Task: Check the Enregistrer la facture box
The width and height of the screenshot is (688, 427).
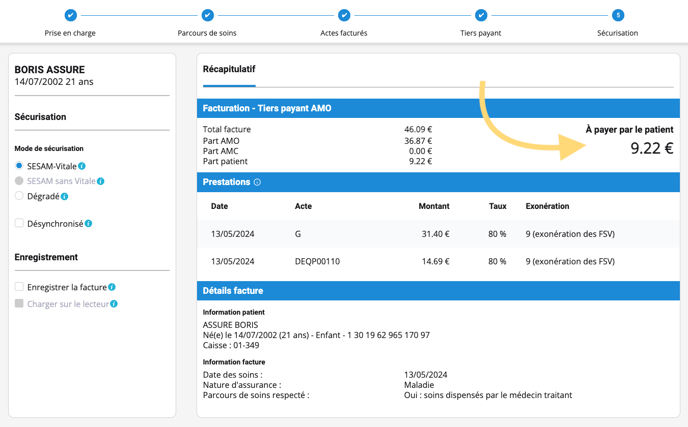Action: click(19, 287)
